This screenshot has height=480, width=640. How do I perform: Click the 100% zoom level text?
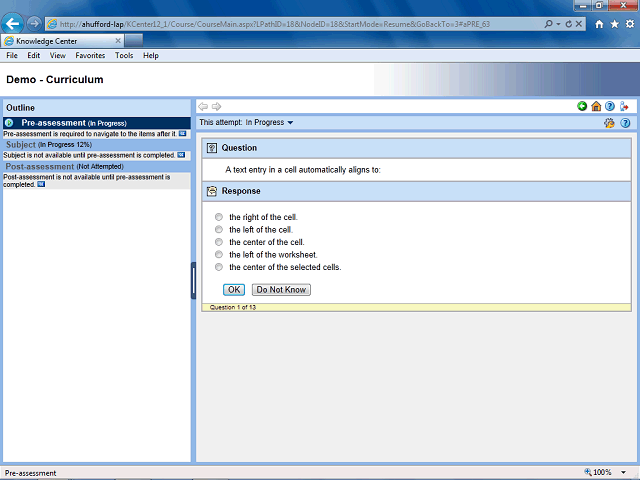[x=602, y=472]
